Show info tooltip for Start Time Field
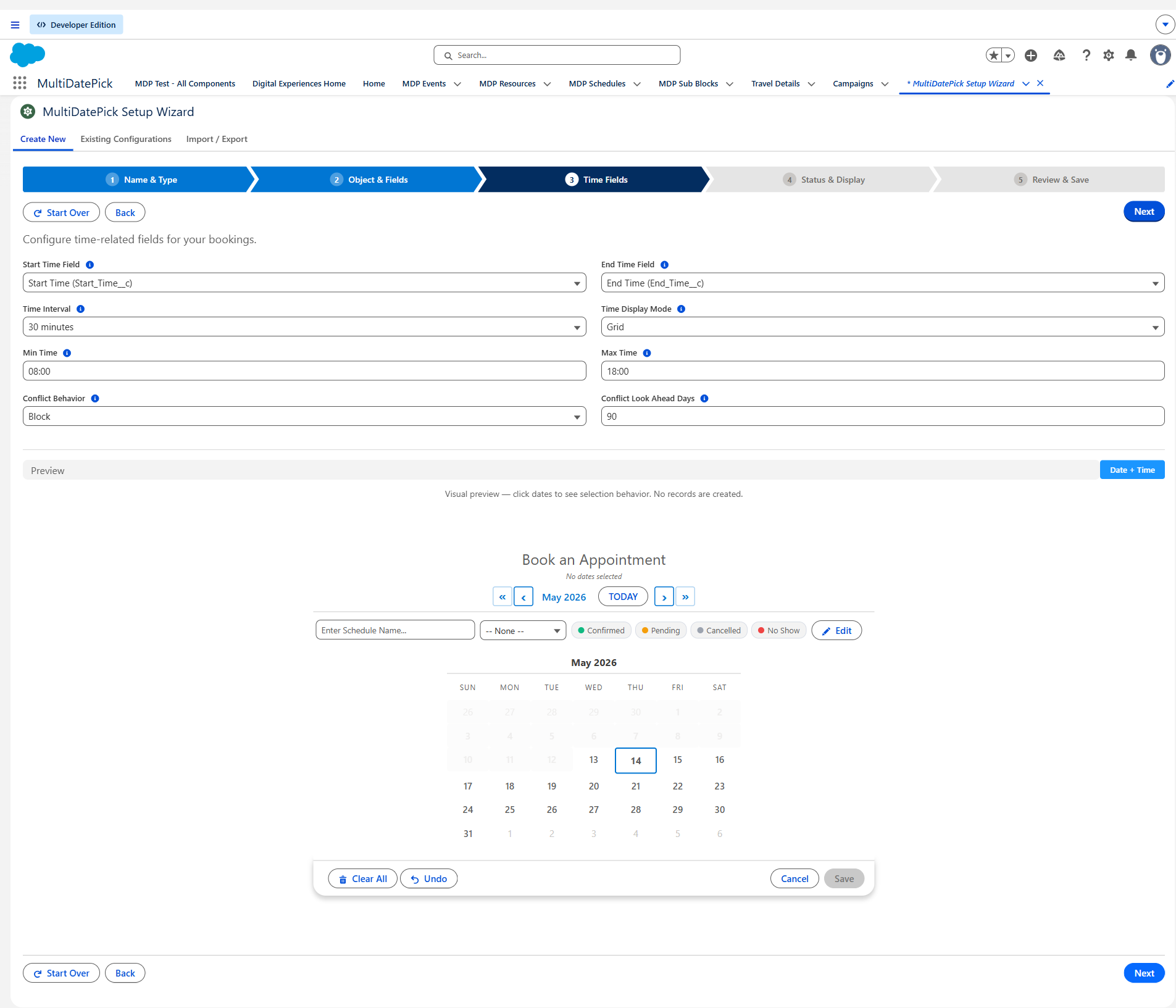The image size is (1176, 1008). pos(90,265)
